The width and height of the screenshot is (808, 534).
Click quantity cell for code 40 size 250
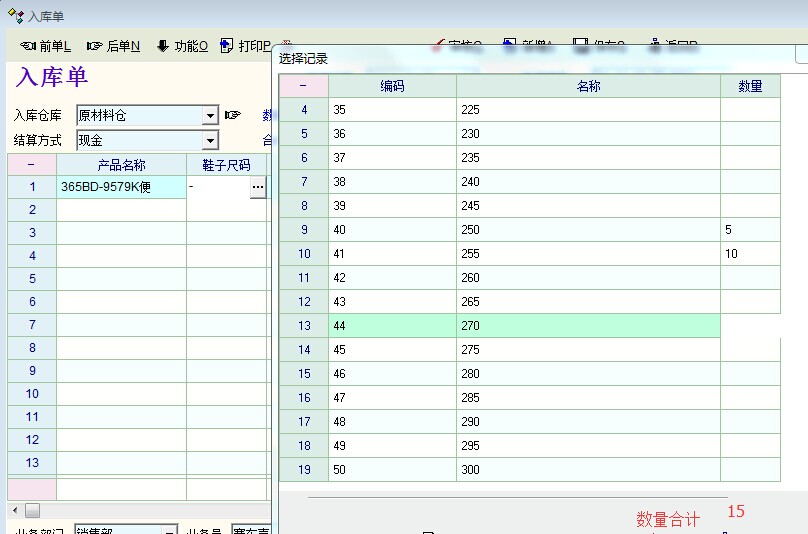[x=750, y=230]
